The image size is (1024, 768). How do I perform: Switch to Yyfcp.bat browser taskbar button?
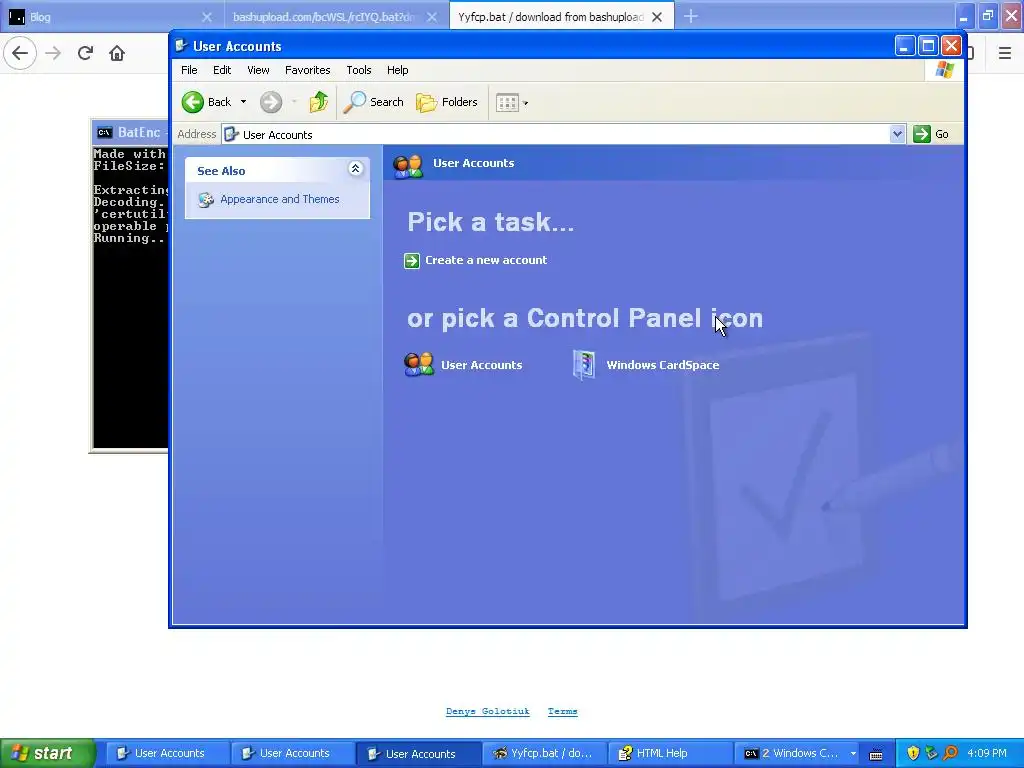point(544,753)
